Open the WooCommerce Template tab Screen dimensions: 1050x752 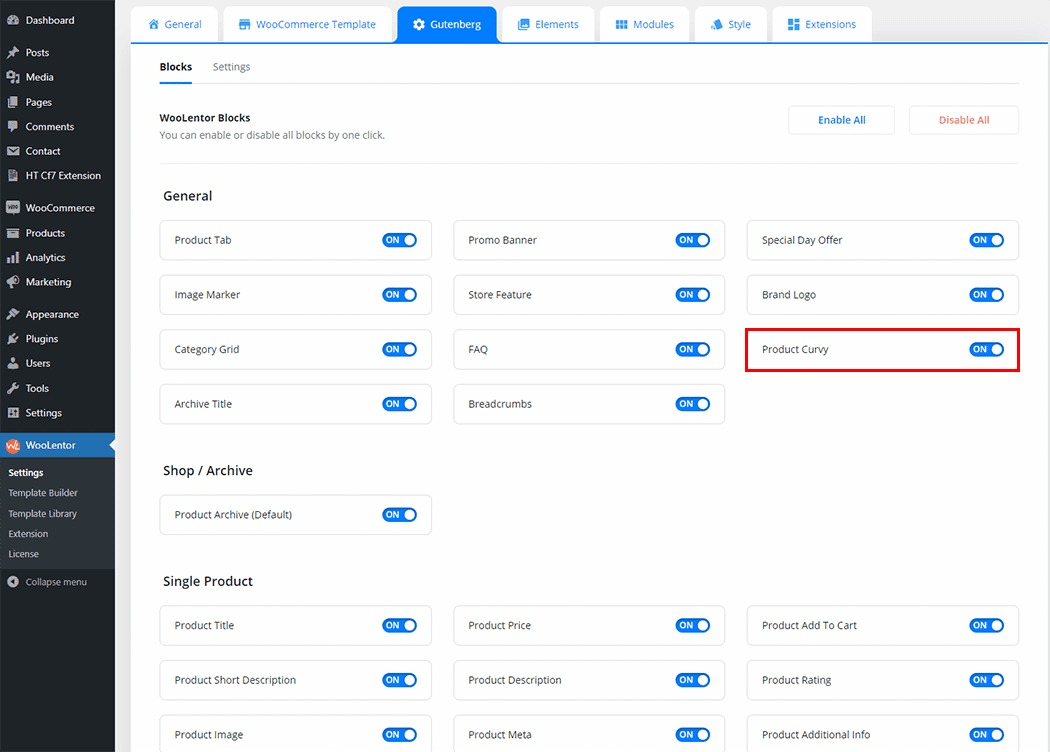pyautogui.click(x=307, y=24)
